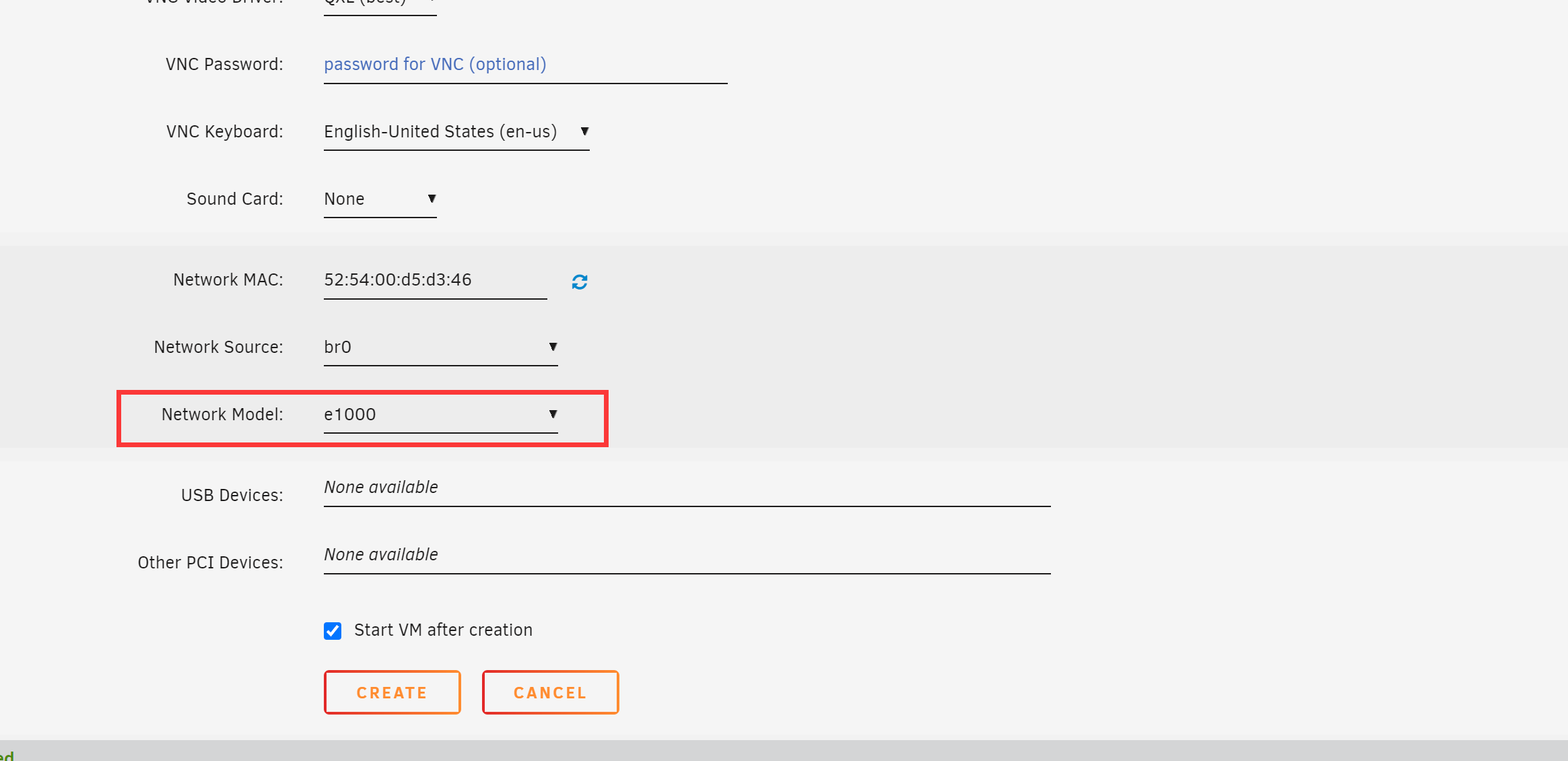Click the VNC Password label for help

(x=224, y=65)
